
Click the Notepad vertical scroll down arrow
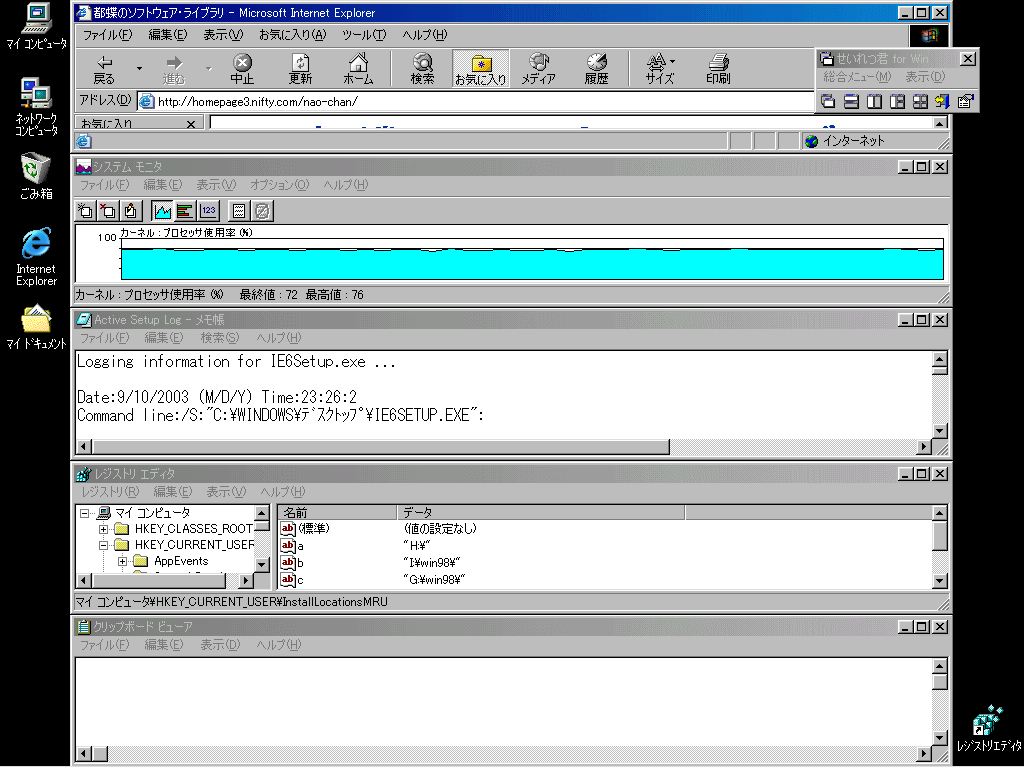coord(939,430)
